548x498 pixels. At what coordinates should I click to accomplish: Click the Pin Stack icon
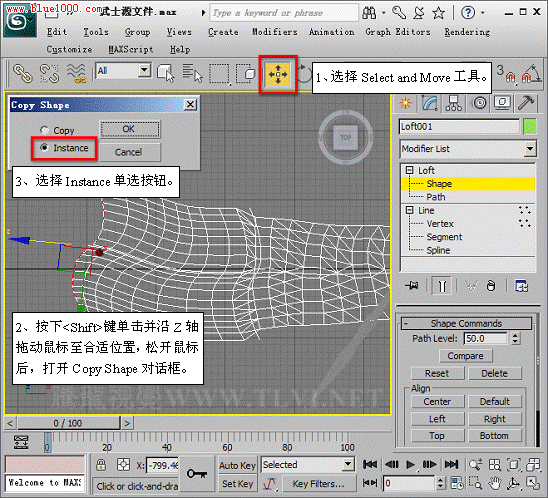[412, 286]
